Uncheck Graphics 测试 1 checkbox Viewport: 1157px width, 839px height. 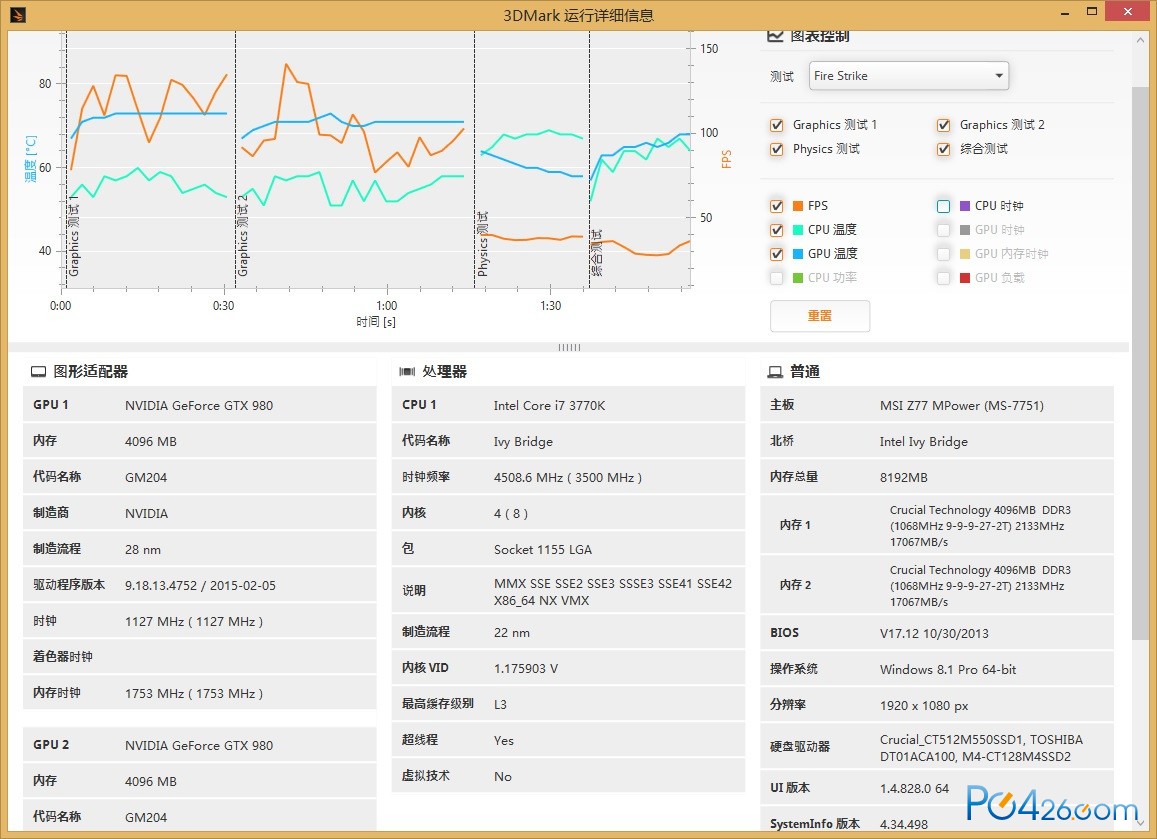tap(776, 125)
